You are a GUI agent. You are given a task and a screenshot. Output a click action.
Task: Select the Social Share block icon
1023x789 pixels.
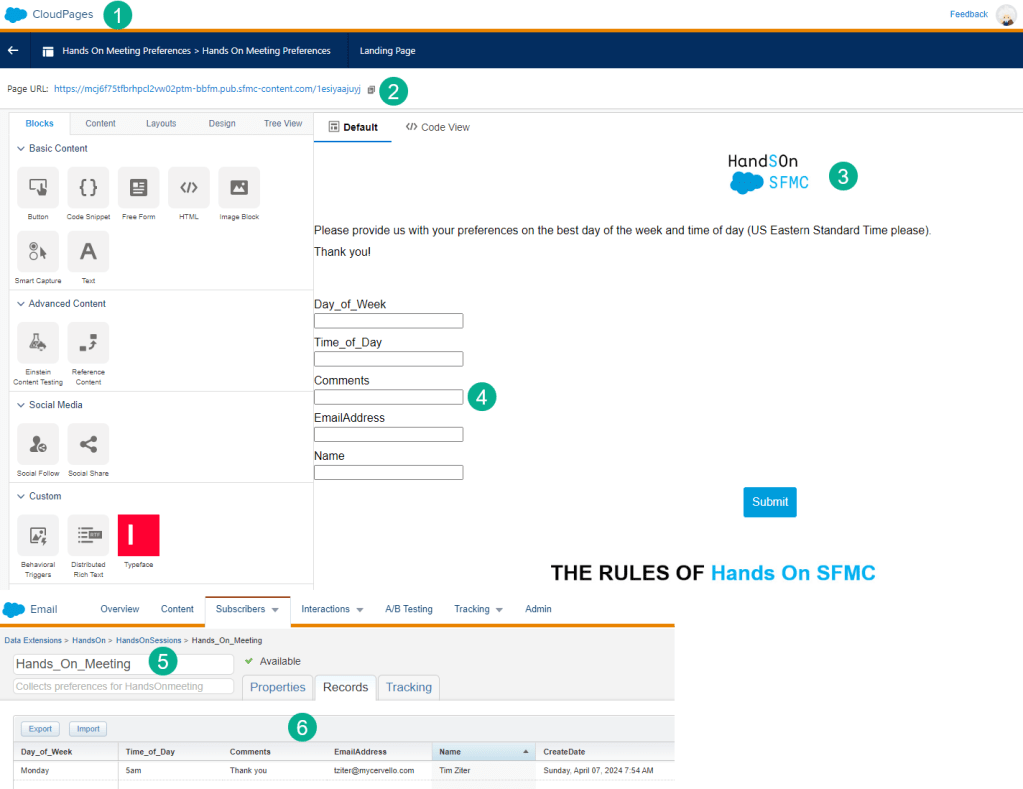[x=88, y=444]
